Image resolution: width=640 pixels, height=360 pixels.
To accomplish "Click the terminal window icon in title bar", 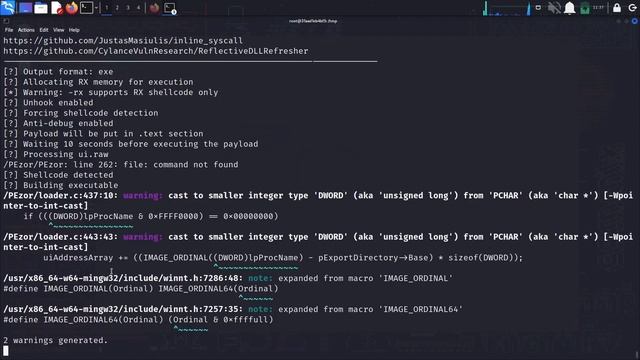I will (6, 21).
